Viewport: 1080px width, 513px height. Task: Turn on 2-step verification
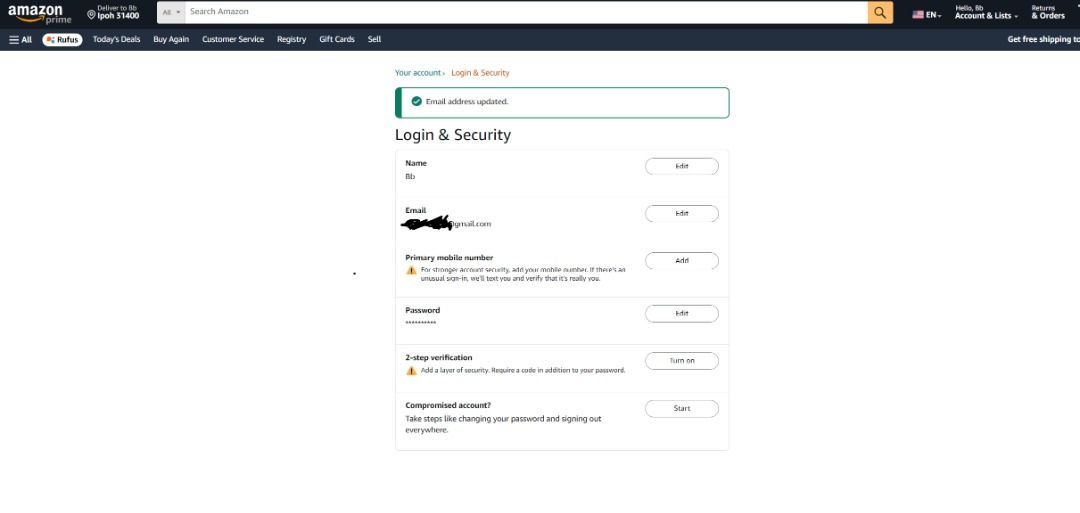[x=682, y=361]
